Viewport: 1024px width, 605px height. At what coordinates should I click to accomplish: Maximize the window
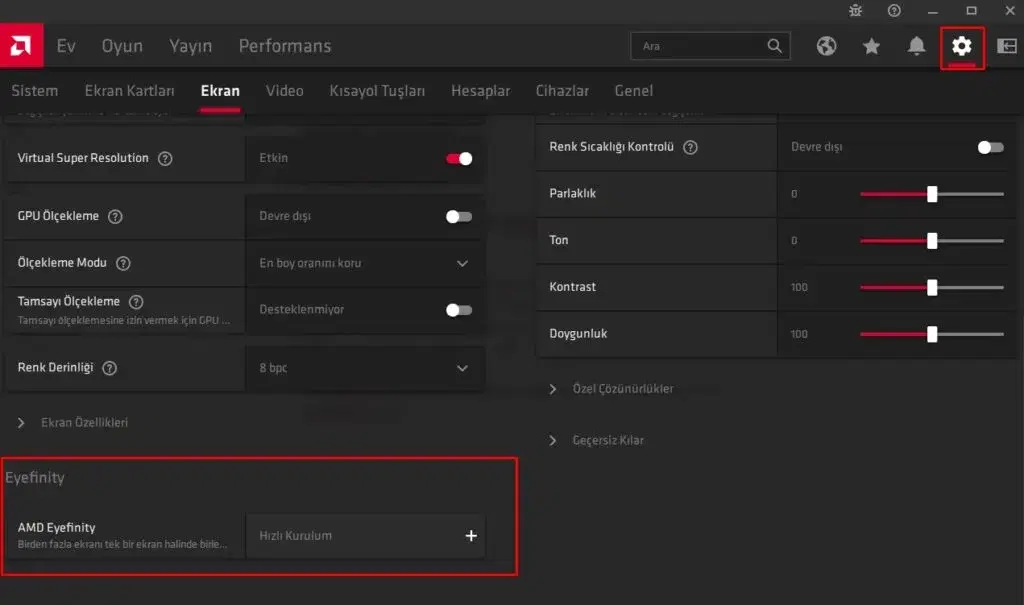pos(972,10)
